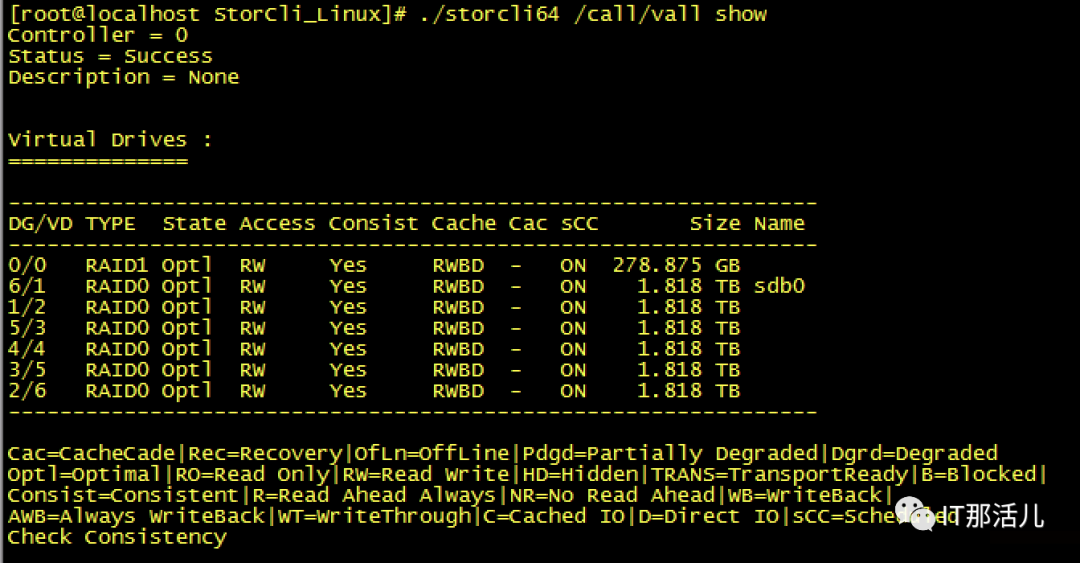
Task: Click the Consist column header
Action: coord(373,224)
